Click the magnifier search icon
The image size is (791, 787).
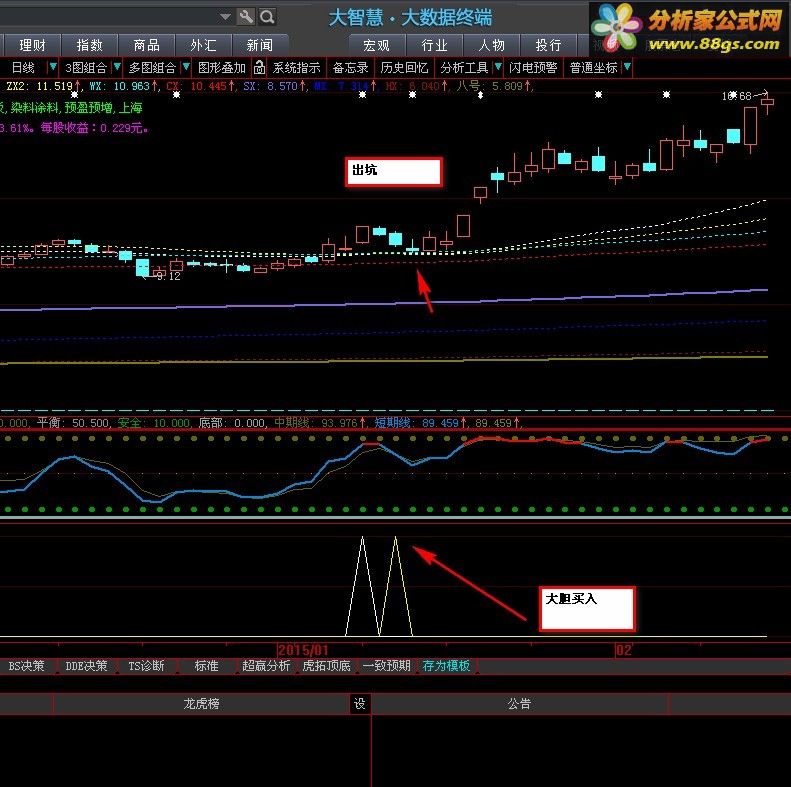tap(267, 17)
